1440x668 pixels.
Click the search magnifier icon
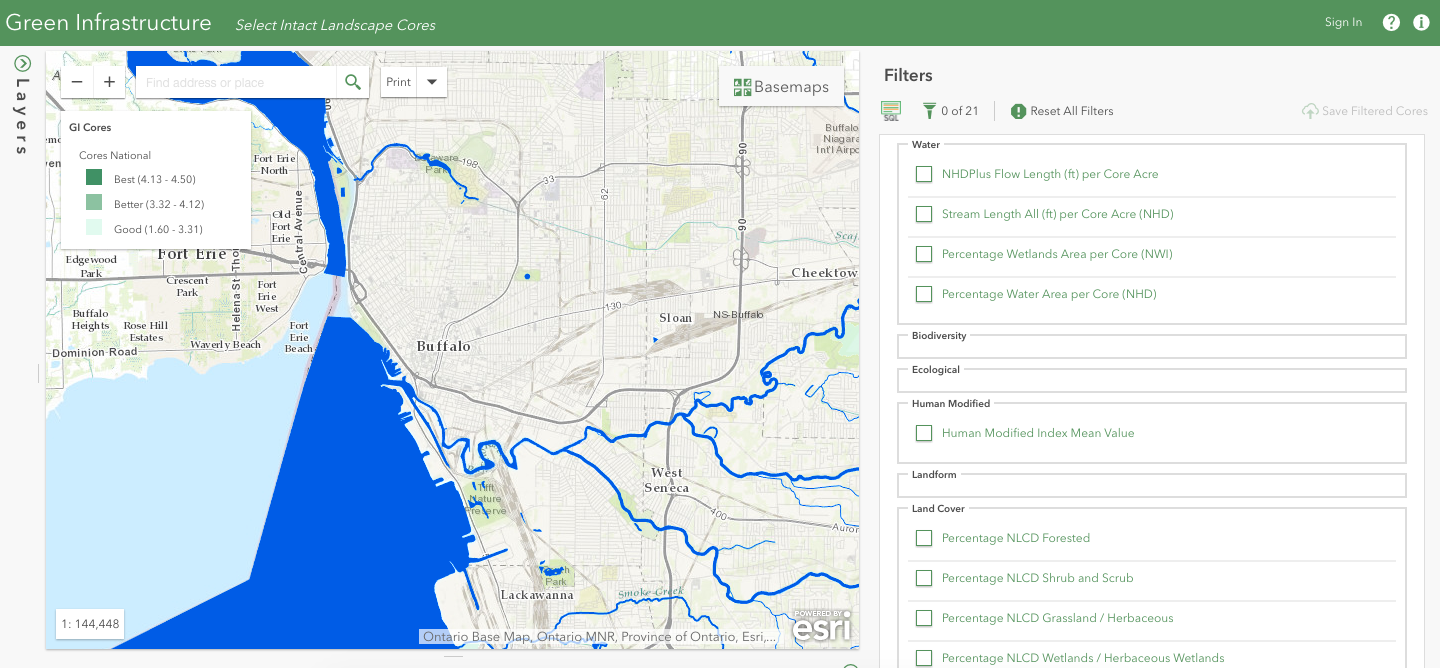(x=352, y=82)
